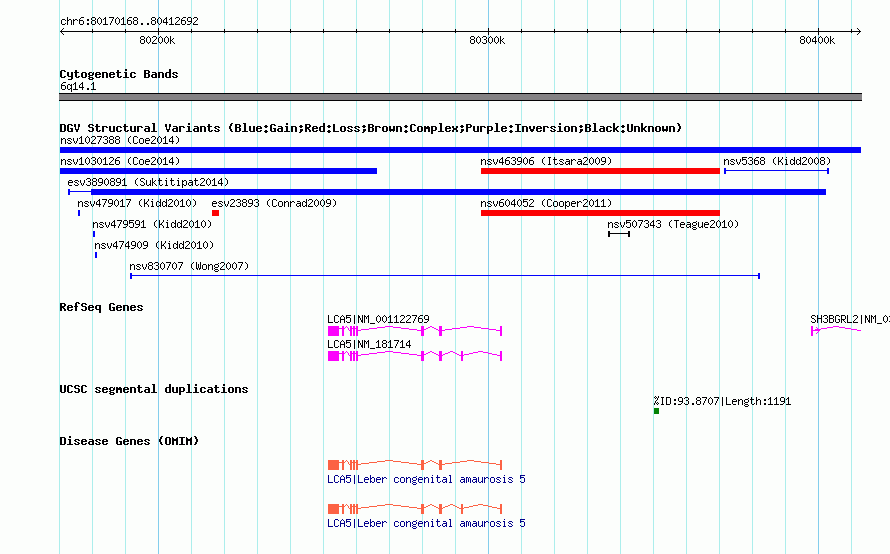Click the DGV Structural Variants track title
The width and height of the screenshot is (890, 554).
pos(371,128)
